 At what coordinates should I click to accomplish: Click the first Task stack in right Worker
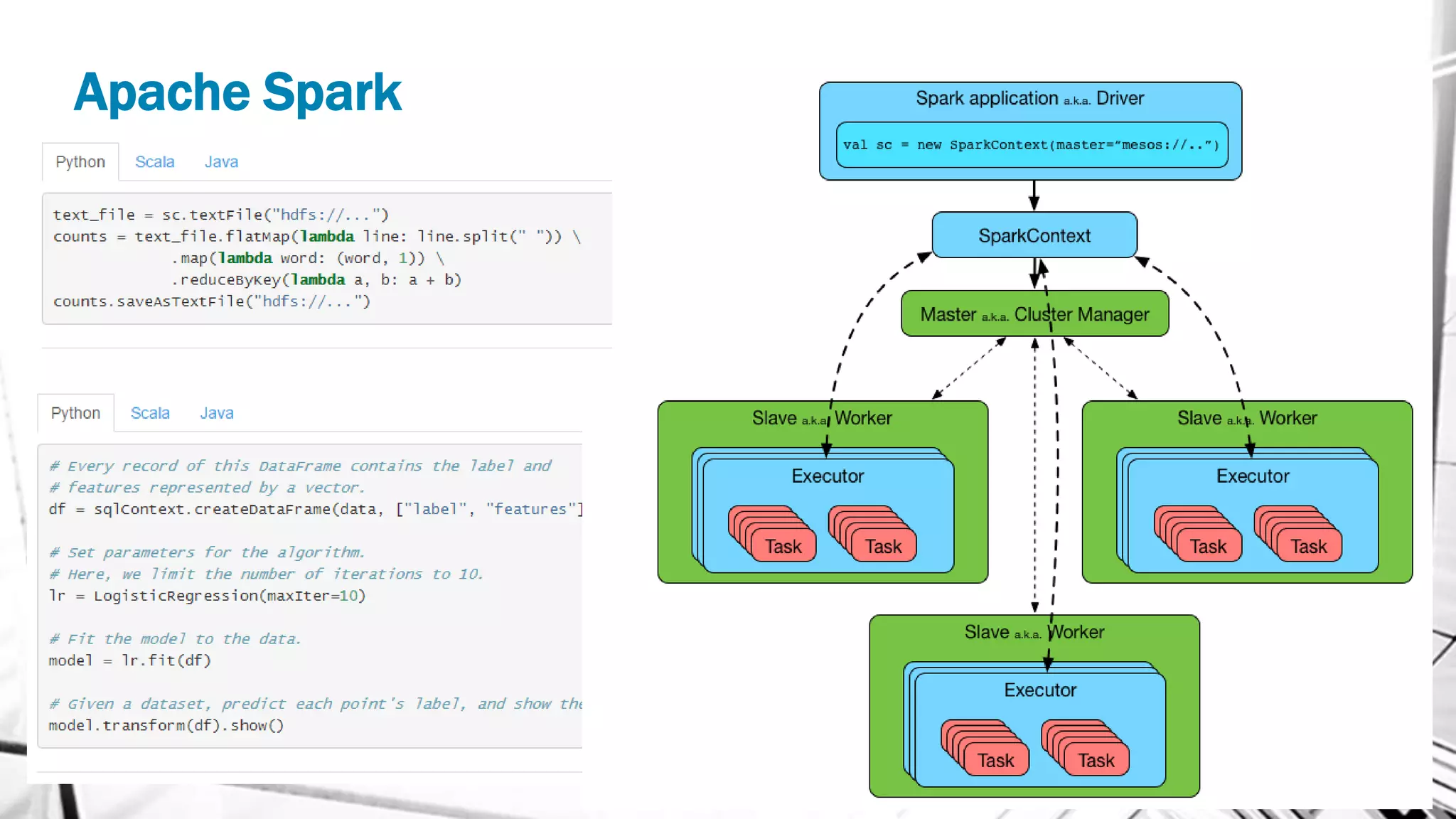coord(1198,534)
